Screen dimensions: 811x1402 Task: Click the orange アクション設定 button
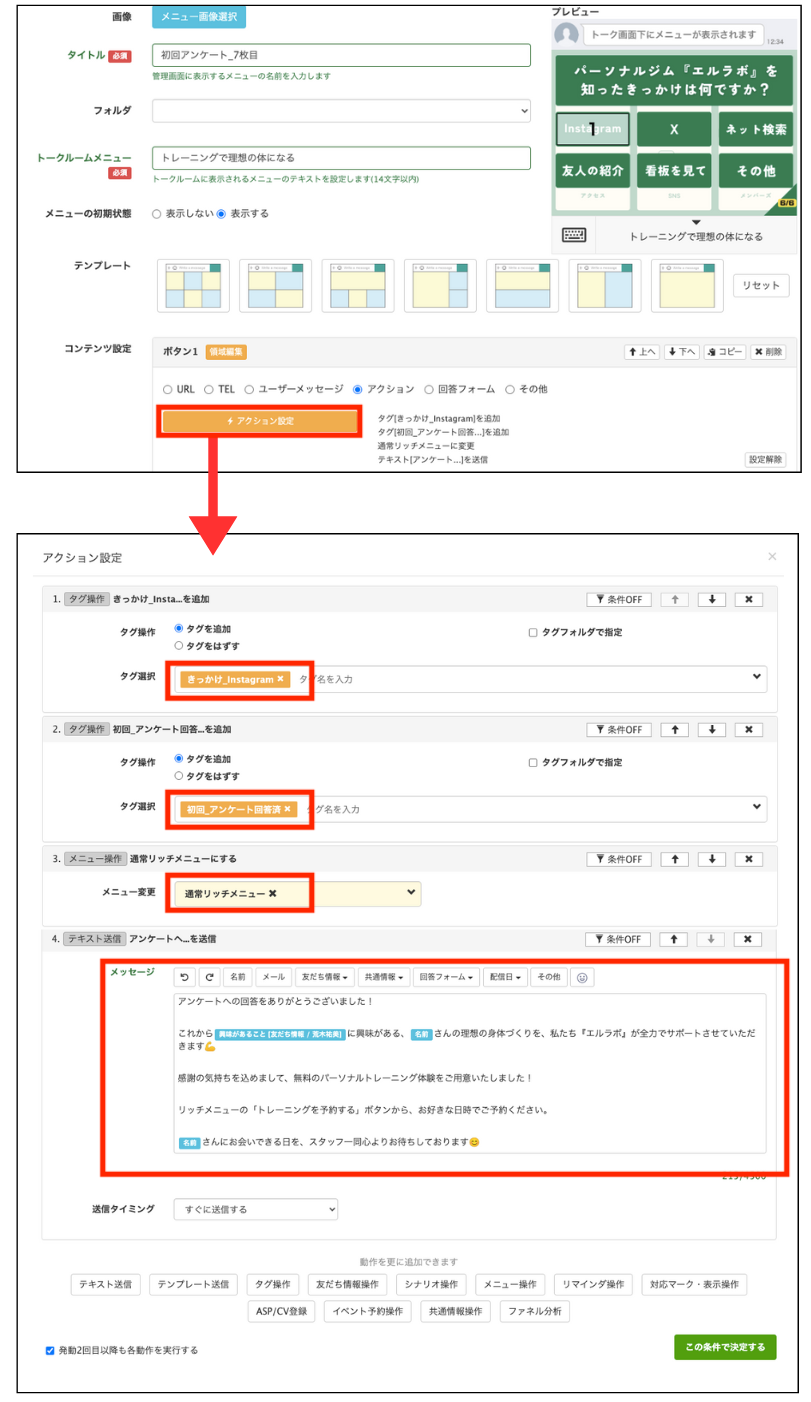(259, 421)
